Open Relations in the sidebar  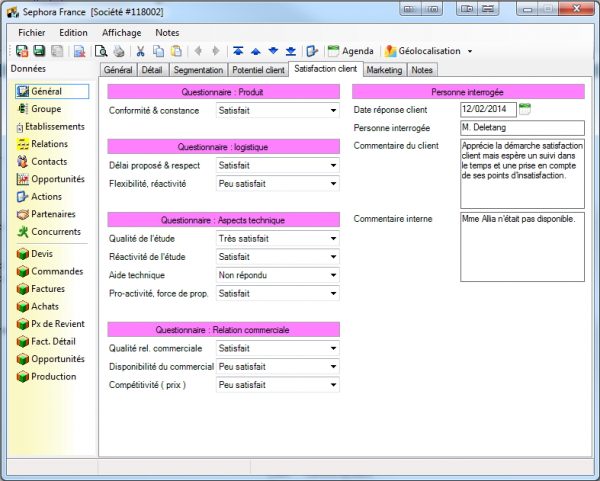click(x=42, y=144)
